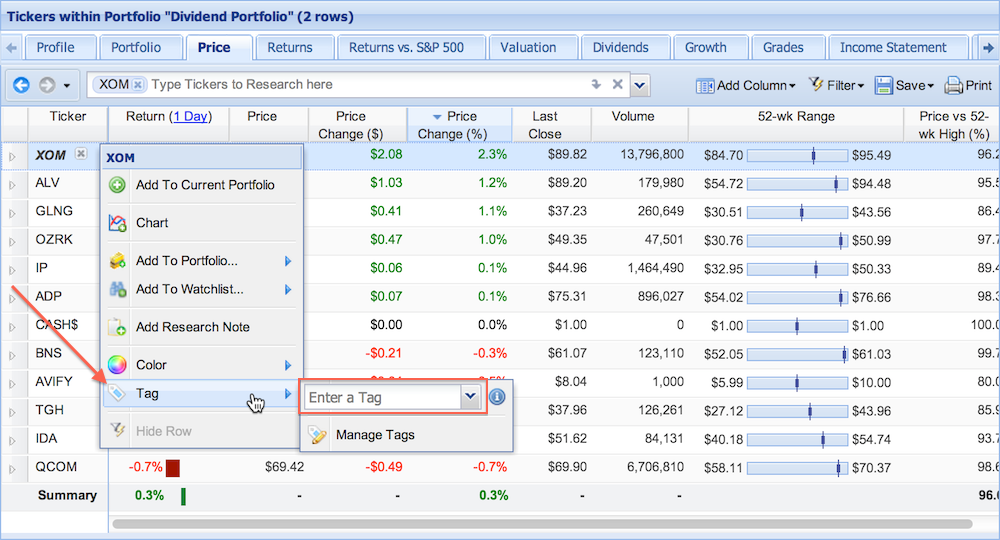Expand the ALV row
The image size is (1000, 540).
point(12,185)
